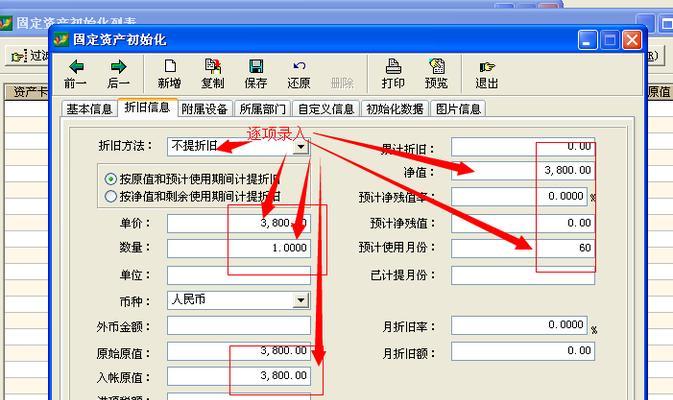
Task: Click the 单价 unit price field
Action: point(239,223)
